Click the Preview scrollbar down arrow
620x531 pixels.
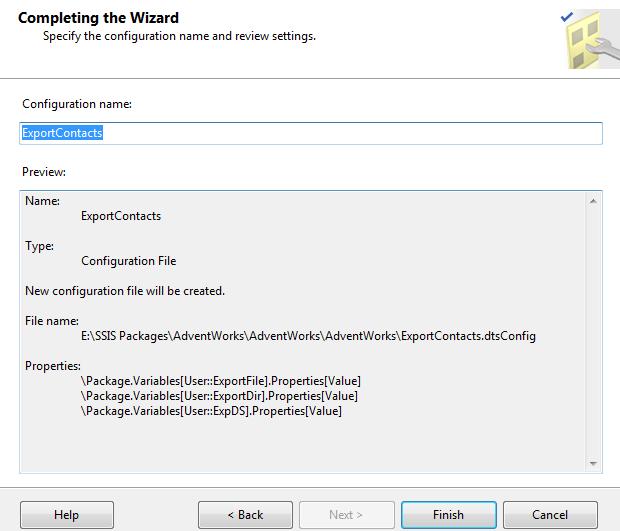coord(594,464)
